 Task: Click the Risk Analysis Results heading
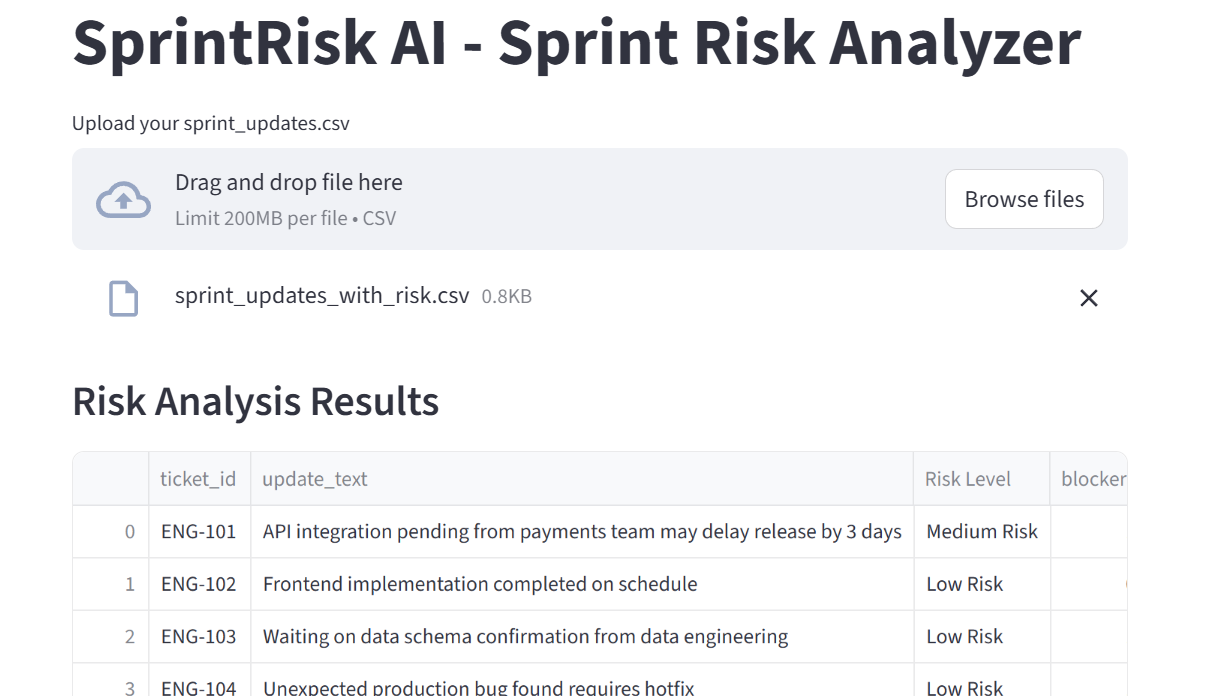coord(256,401)
